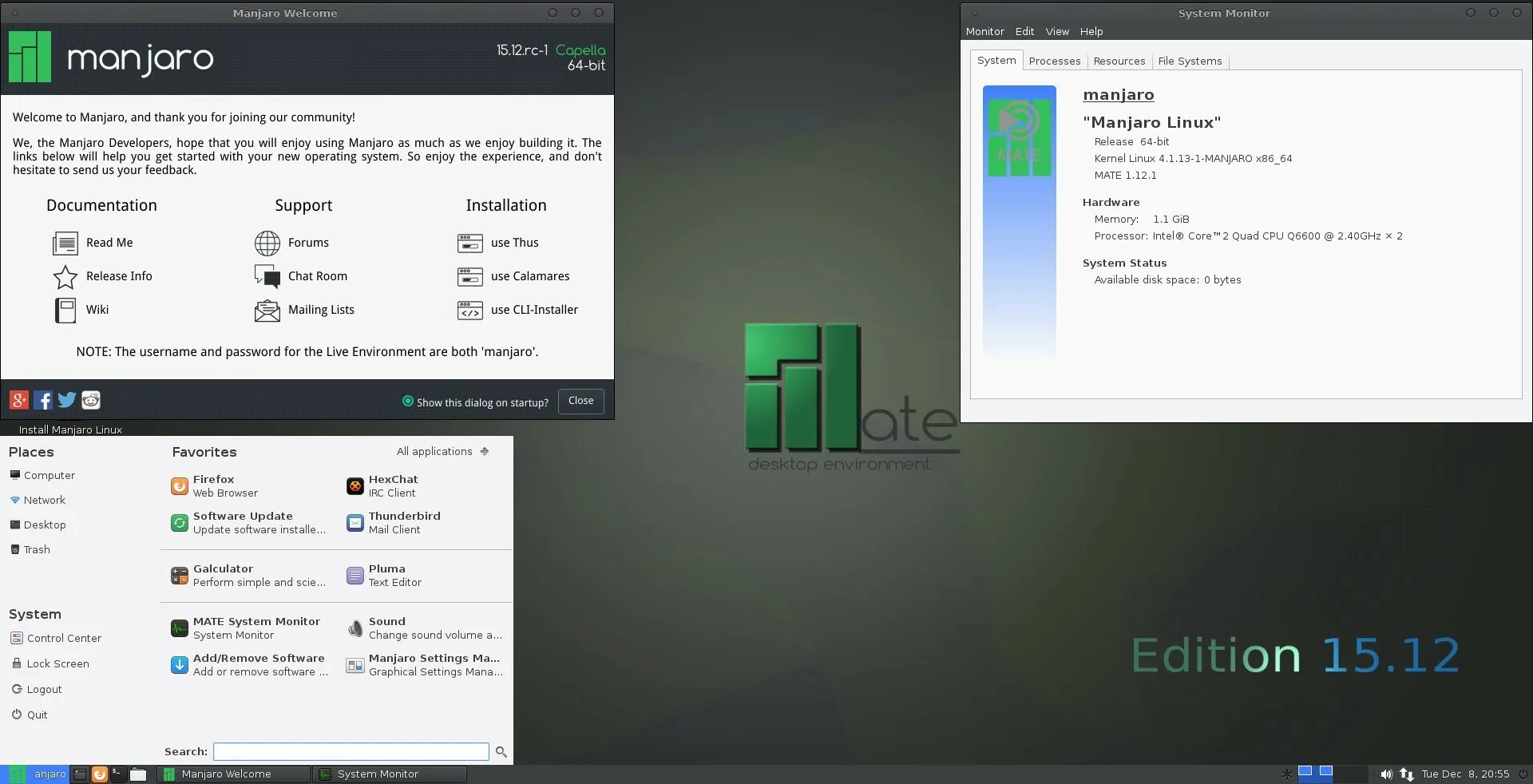The image size is (1533, 784).
Task: Open the Reddit social icon
Action: pyautogui.click(x=91, y=400)
